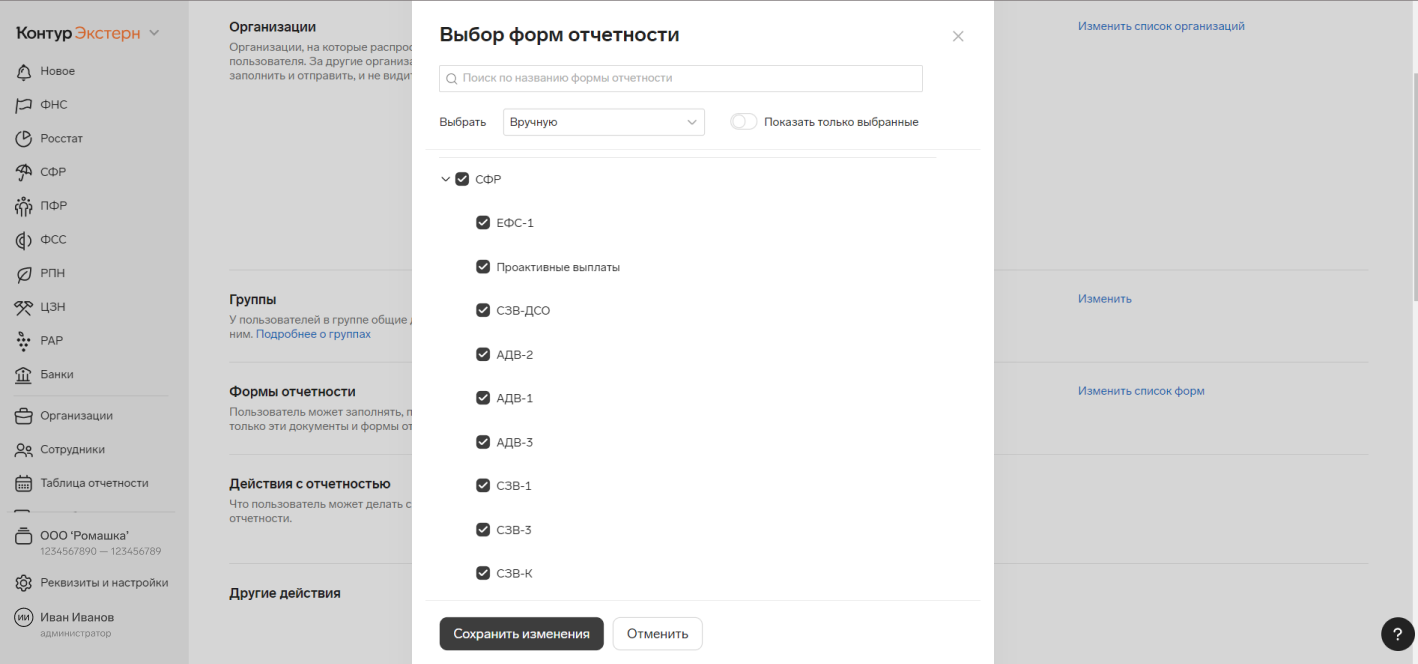Screen dimensions: 1418x664
Task: Uncheck the Проактивные выплаты checkbox
Action: pos(483,267)
